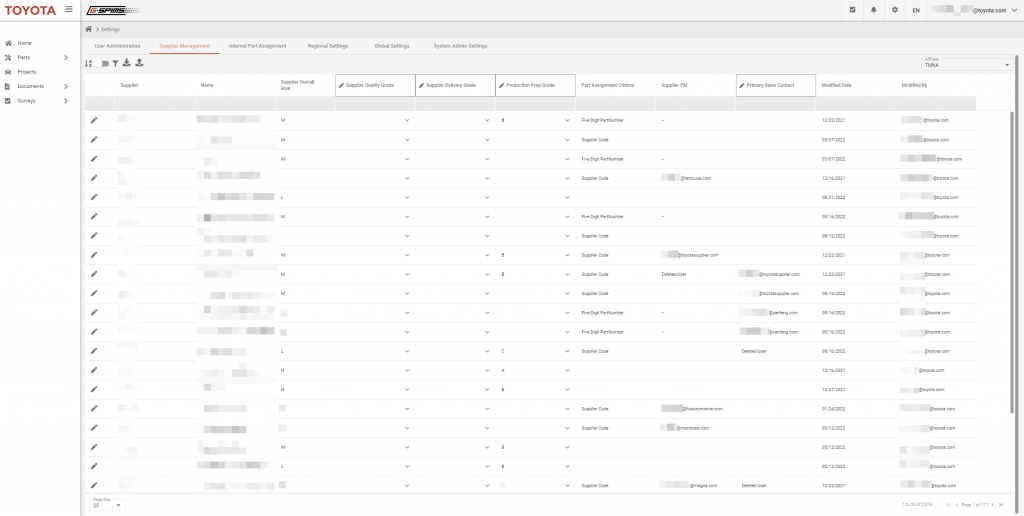Click the G-SPIMS logo
Viewport: 1024px width, 516px height.
tap(114, 10)
